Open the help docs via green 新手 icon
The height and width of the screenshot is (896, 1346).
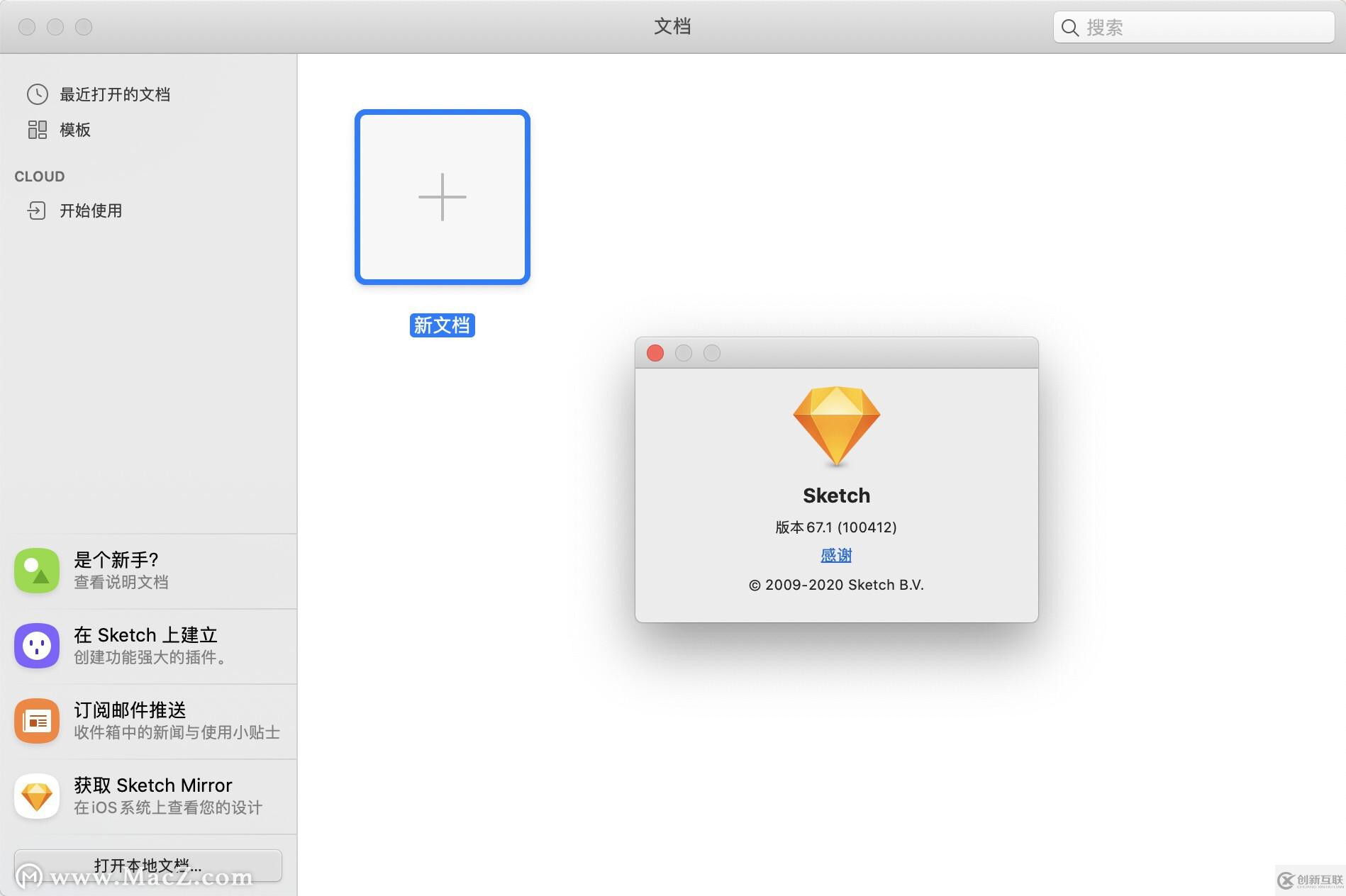pyautogui.click(x=36, y=570)
